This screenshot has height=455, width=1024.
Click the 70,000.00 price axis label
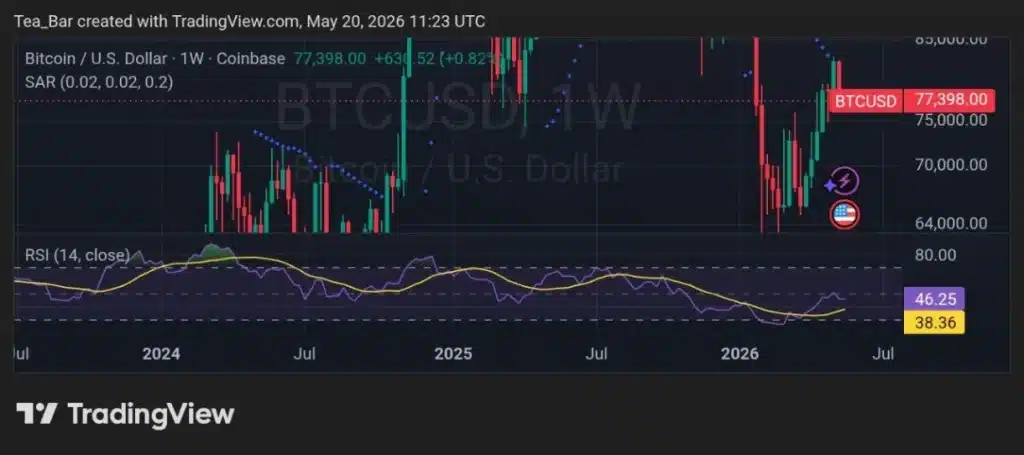(952, 165)
